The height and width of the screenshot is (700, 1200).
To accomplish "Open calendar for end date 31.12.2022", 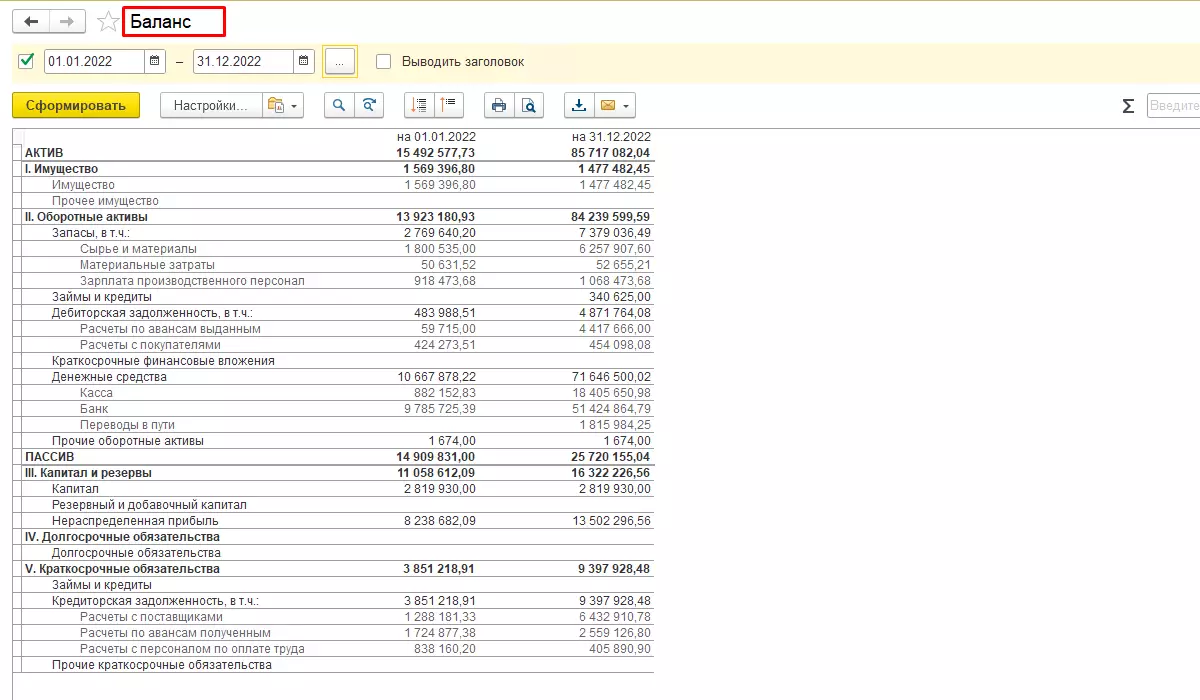I will (304, 61).
